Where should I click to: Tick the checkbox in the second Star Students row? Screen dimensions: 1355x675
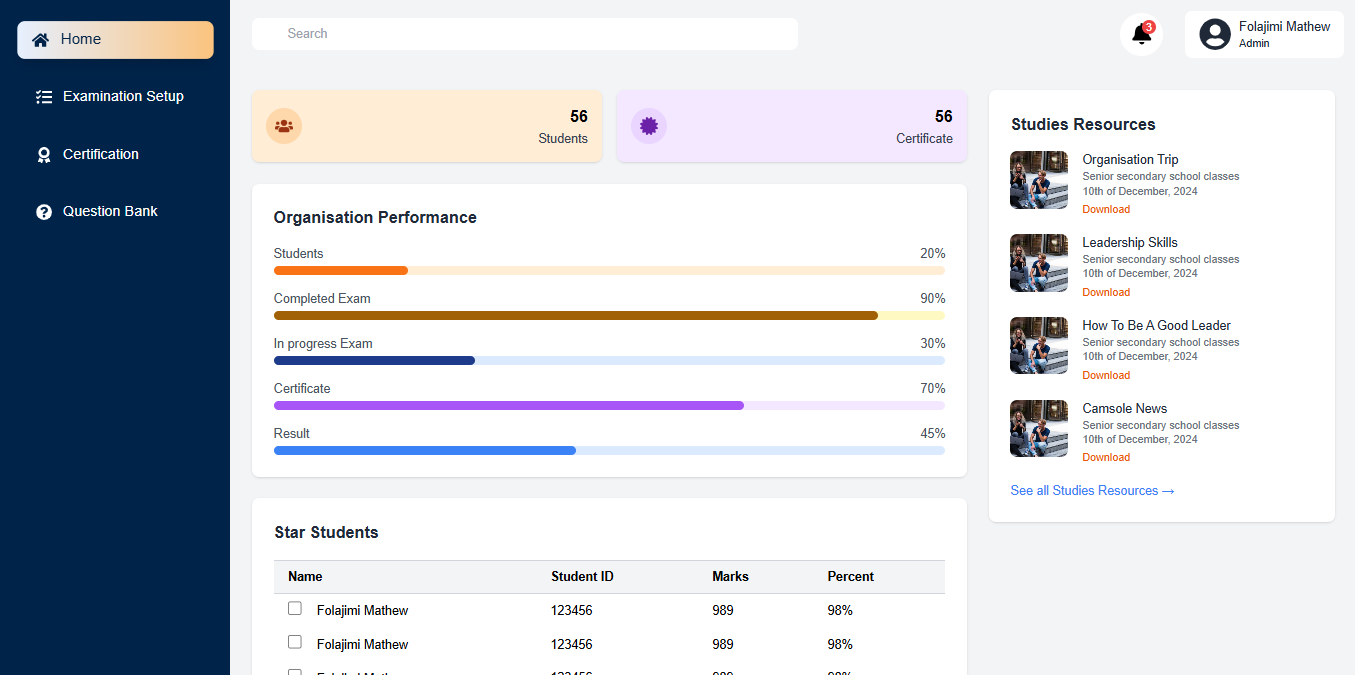click(295, 642)
